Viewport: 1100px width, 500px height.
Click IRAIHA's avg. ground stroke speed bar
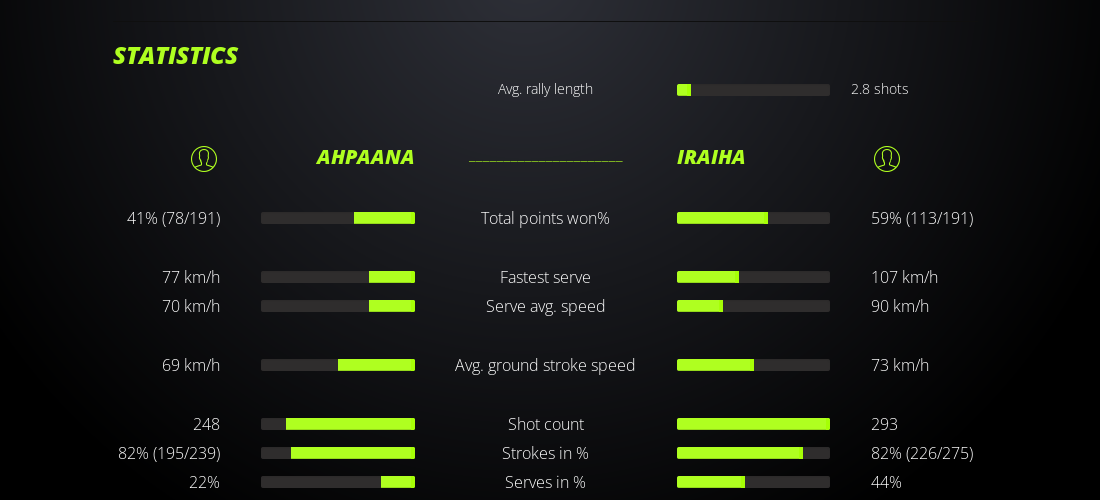pos(753,365)
